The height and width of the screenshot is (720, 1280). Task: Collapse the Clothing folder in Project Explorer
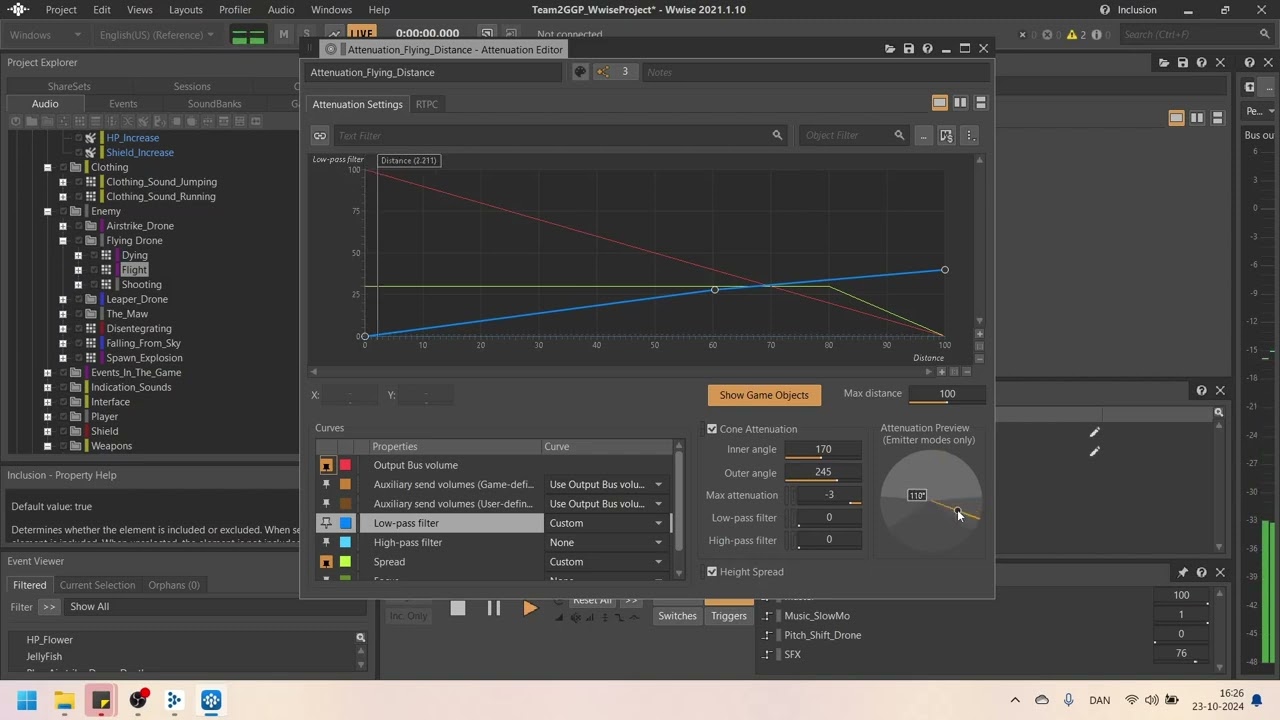click(47, 167)
